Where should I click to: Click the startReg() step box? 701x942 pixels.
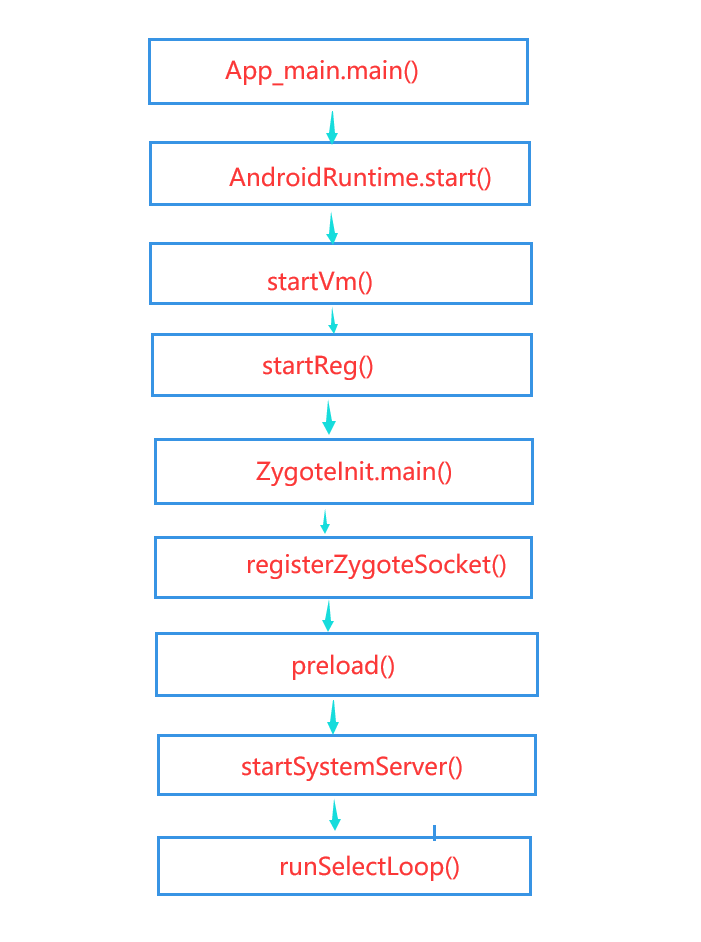341,364
